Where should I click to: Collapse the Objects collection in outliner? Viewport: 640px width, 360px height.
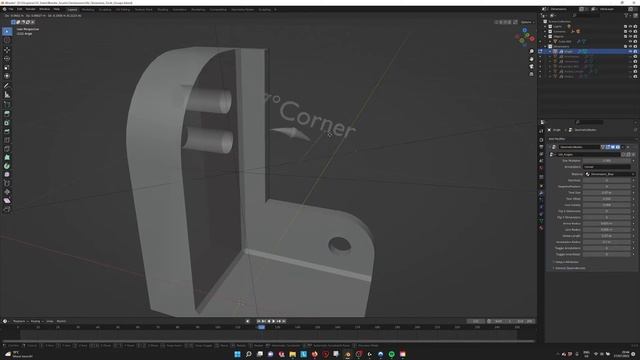[545, 36]
